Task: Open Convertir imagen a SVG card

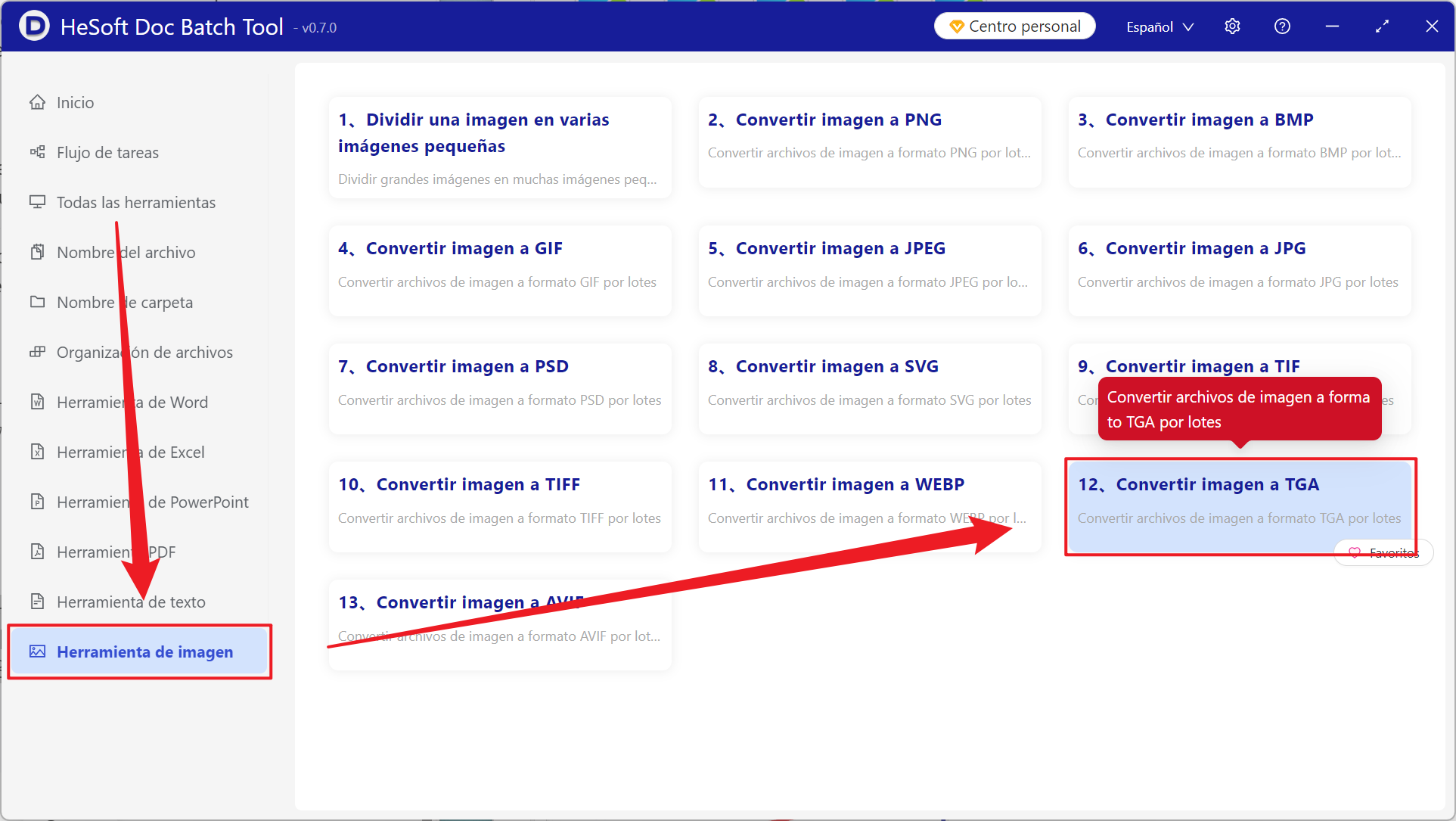Action: click(x=870, y=389)
